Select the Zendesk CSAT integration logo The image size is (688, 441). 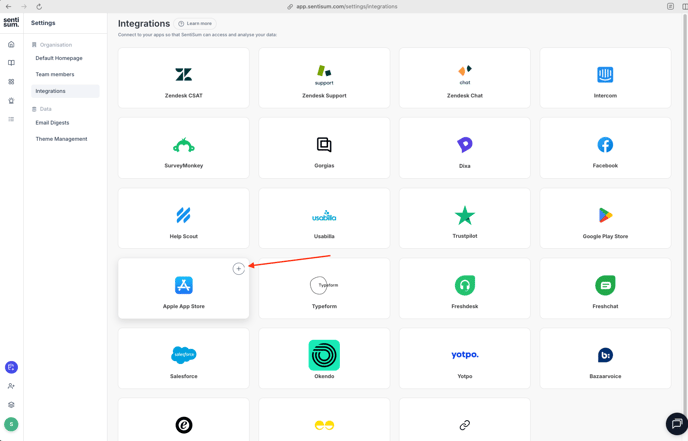point(183,75)
